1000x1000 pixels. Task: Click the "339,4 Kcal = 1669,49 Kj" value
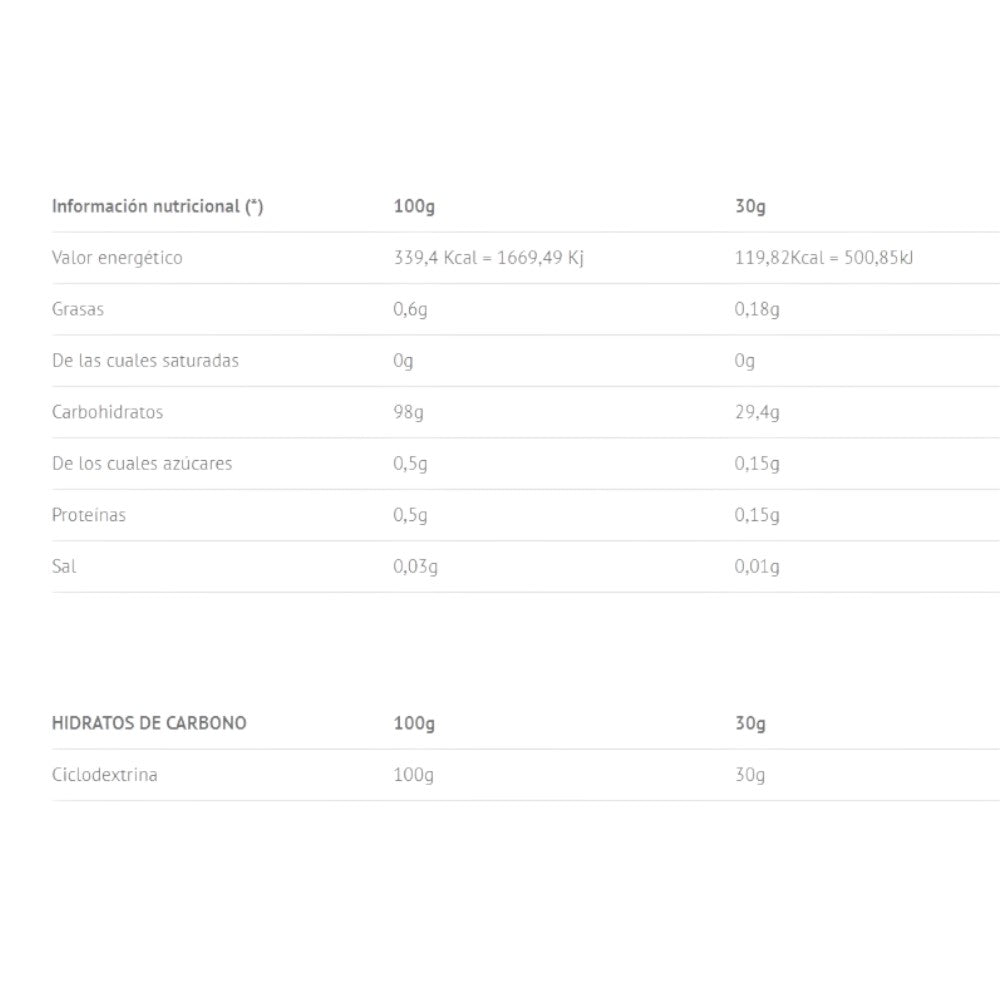488,258
